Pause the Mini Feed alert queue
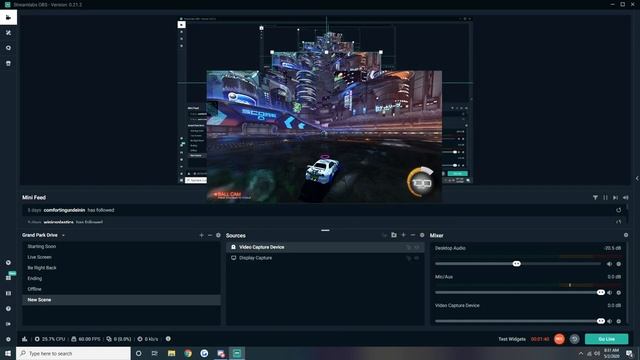Viewport: 640px width, 360px height. [x=605, y=198]
